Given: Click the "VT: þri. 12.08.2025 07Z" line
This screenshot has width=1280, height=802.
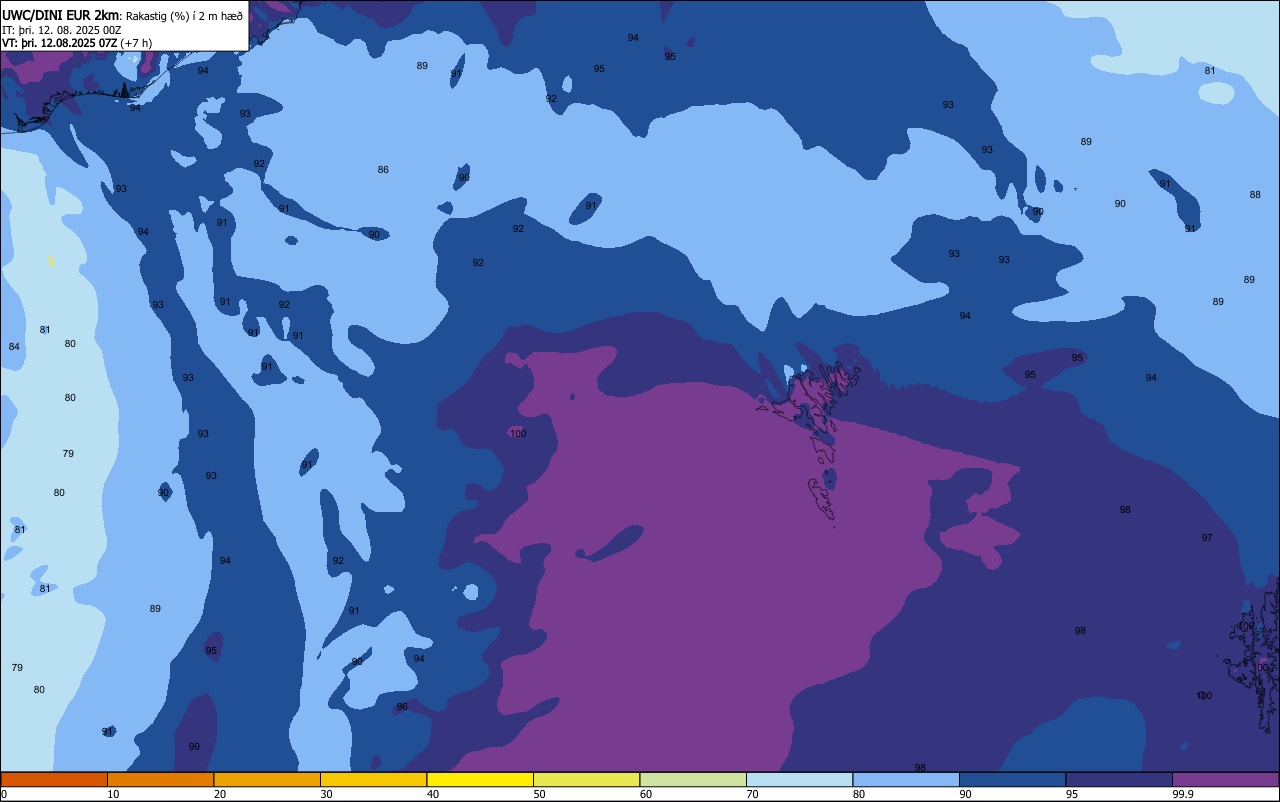Looking at the screenshot, I should 60,43.
